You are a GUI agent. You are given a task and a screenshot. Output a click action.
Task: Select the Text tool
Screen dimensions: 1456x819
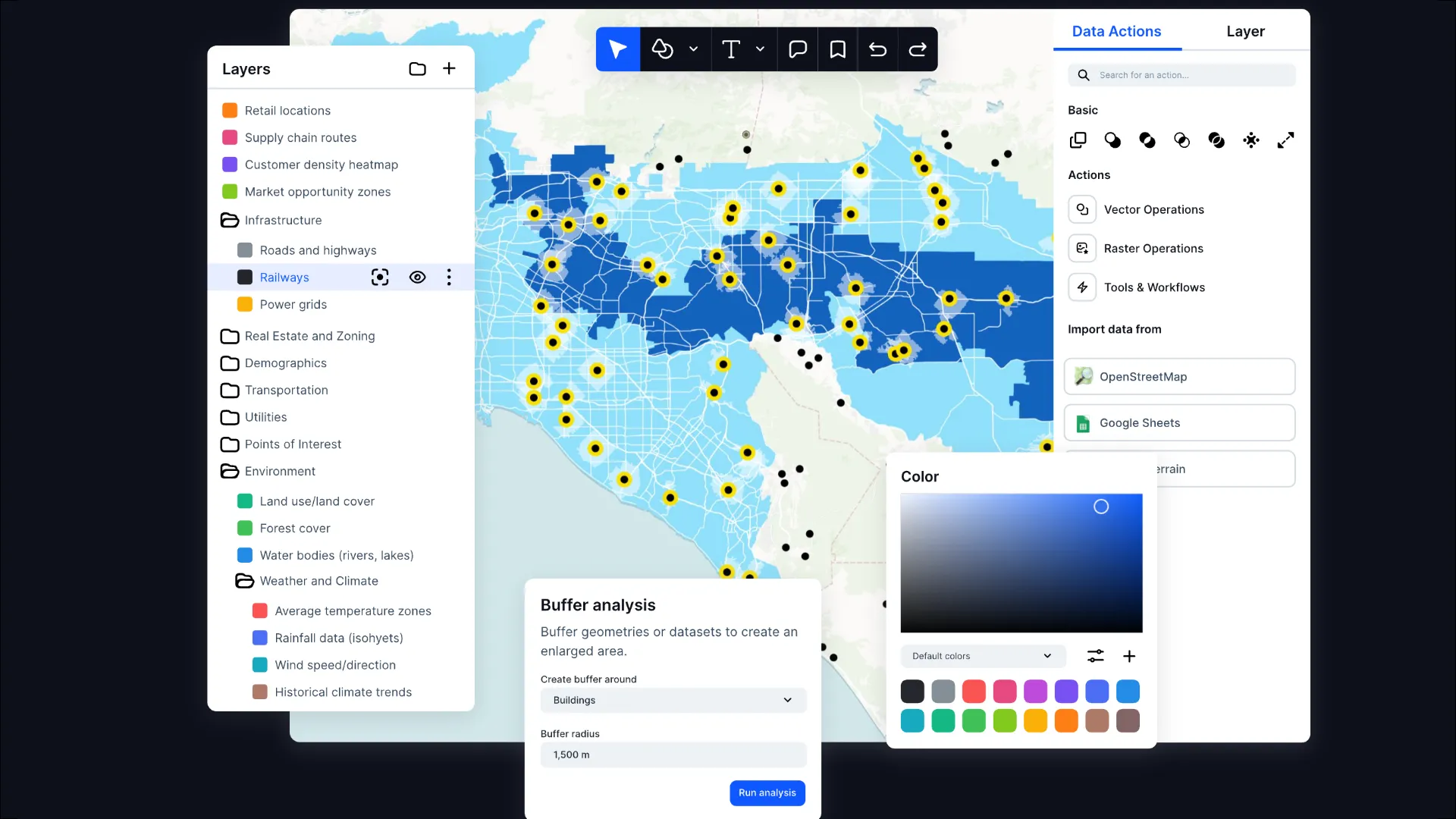point(730,49)
